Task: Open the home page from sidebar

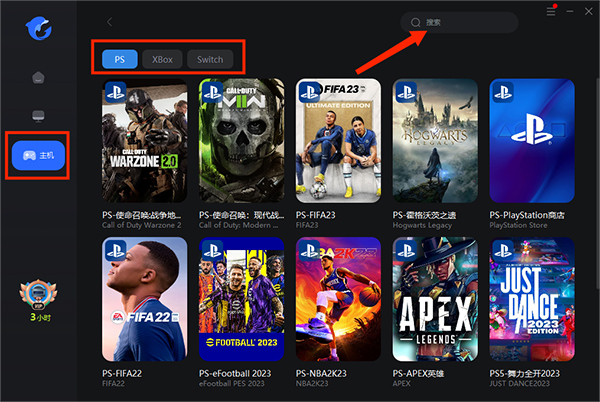Action: (38, 77)
